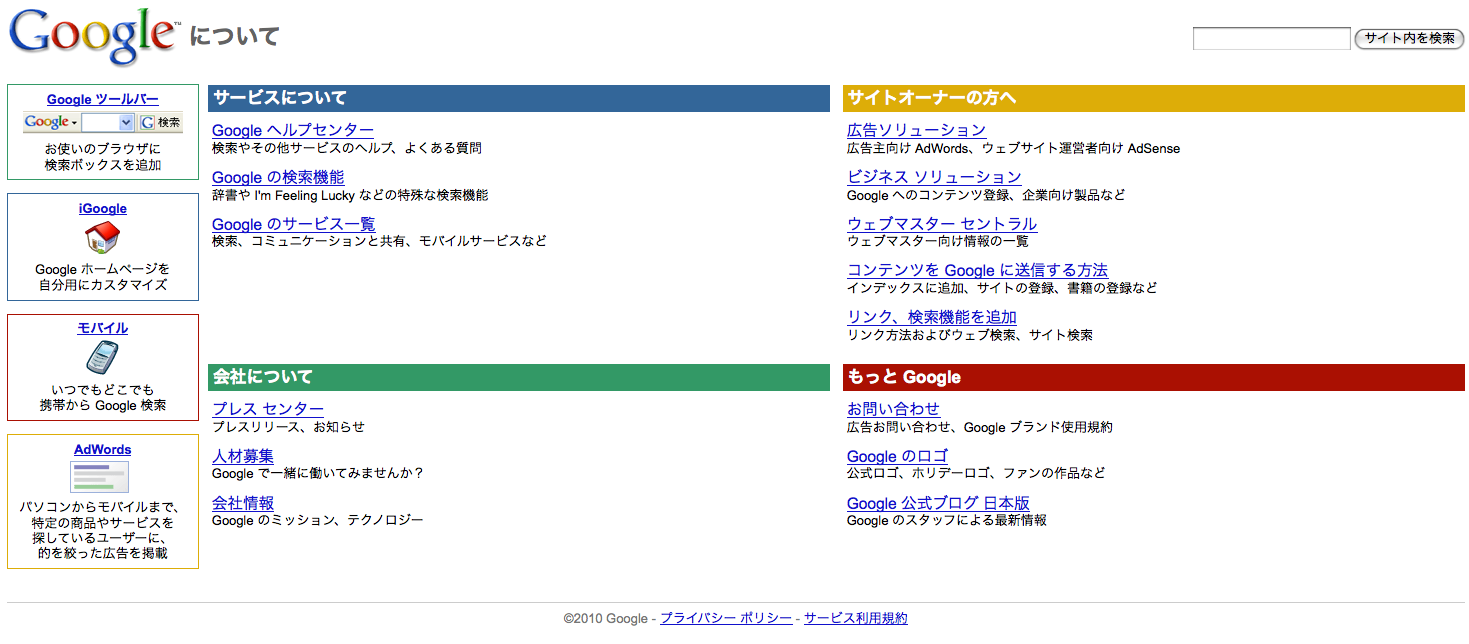Open リンク、検索機能を追加 link
Screen dimensions: 1469x644
[x=932, y=317]
